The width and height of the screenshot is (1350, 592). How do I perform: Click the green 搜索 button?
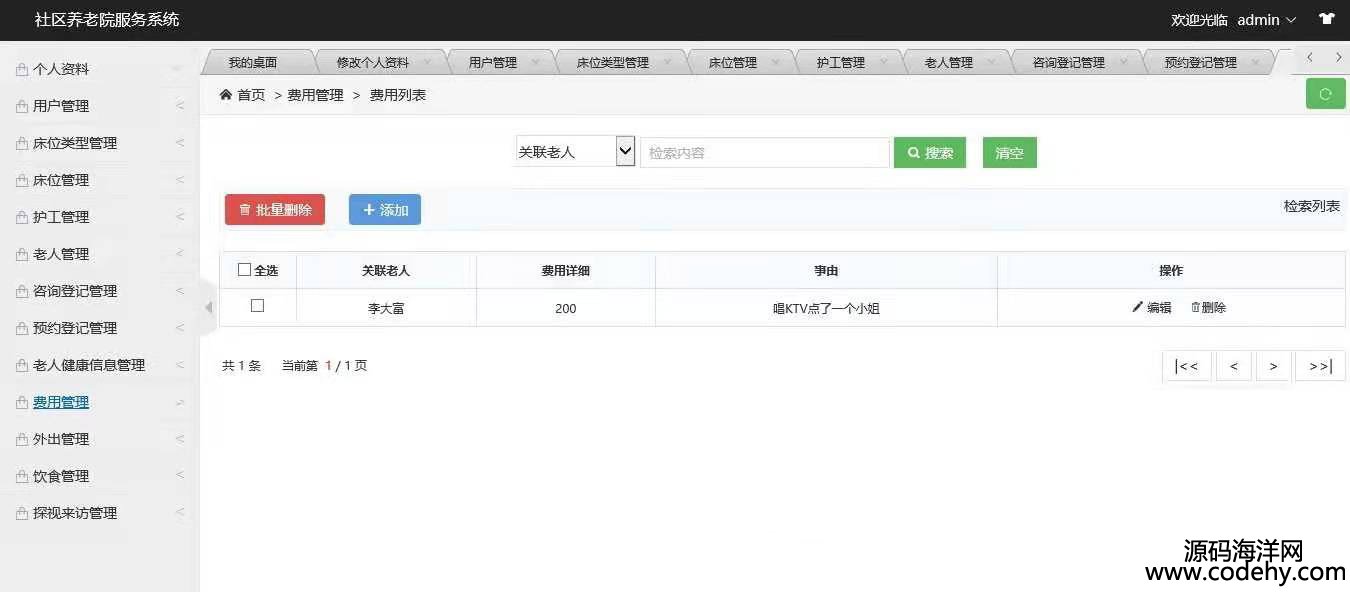pos(929,153)
